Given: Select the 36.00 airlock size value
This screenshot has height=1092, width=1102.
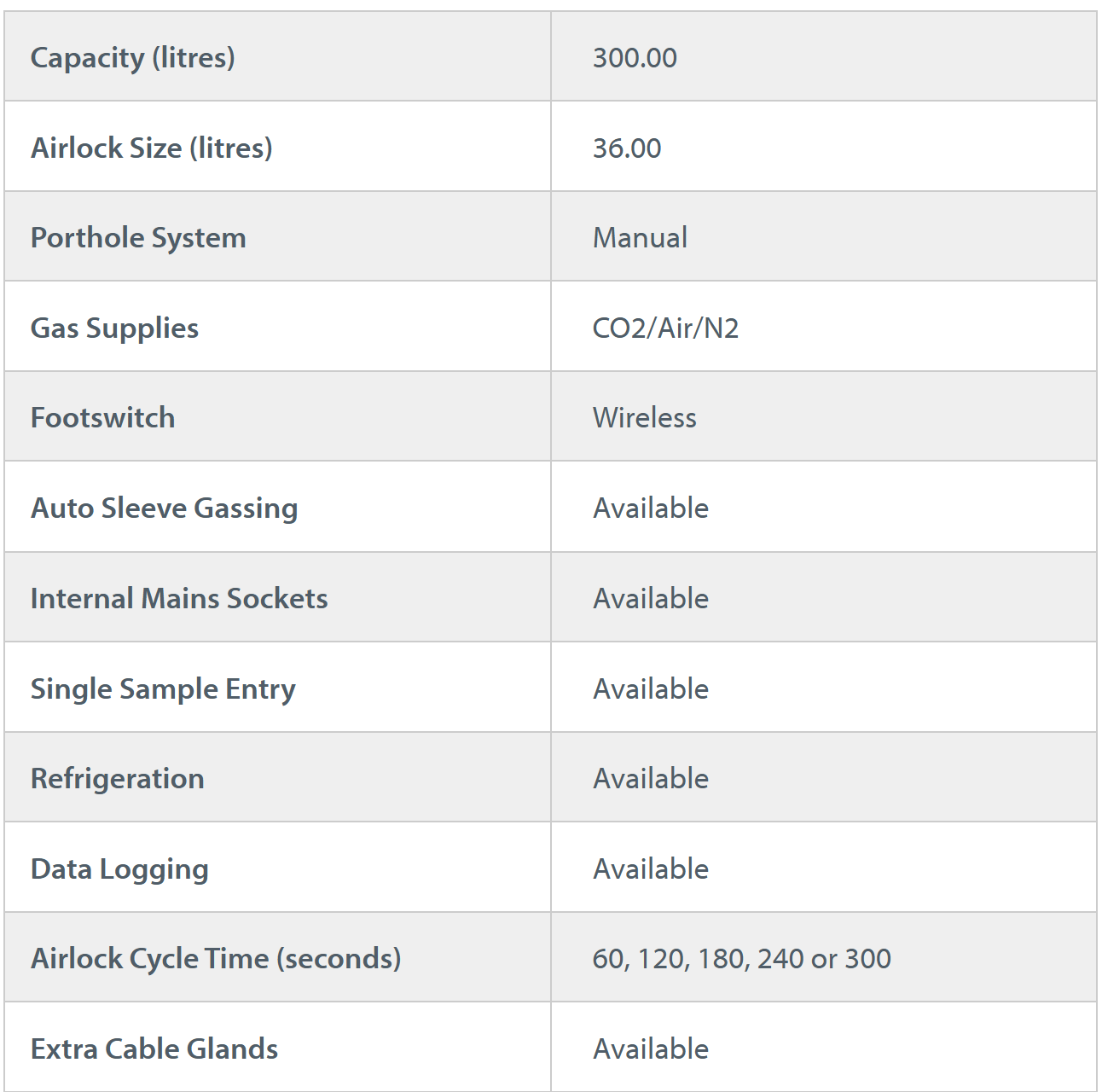Looking at the screenshot, I should point(627,148).
